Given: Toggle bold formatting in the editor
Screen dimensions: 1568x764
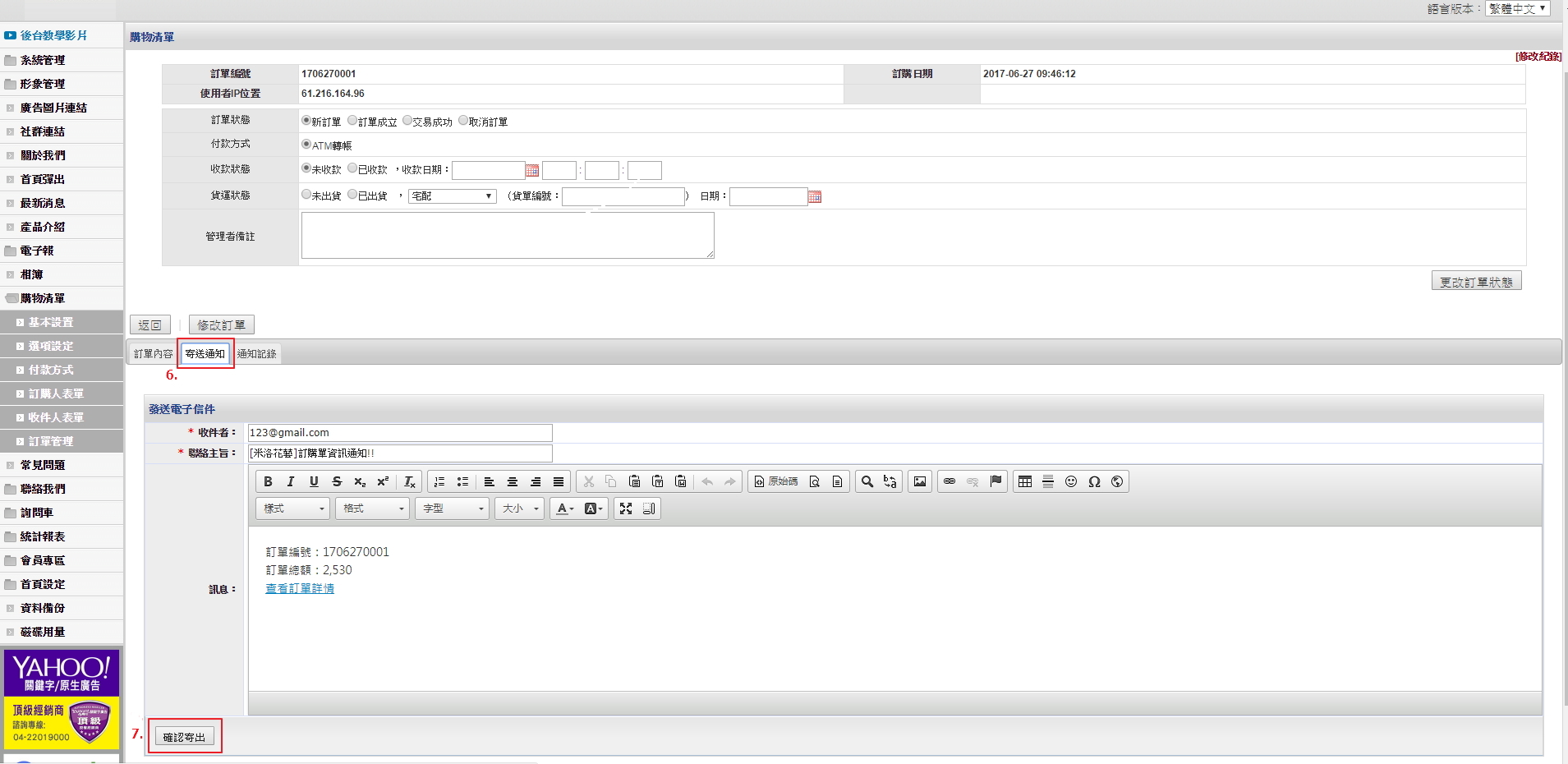Looking at the screenshot, I should 268,482.
